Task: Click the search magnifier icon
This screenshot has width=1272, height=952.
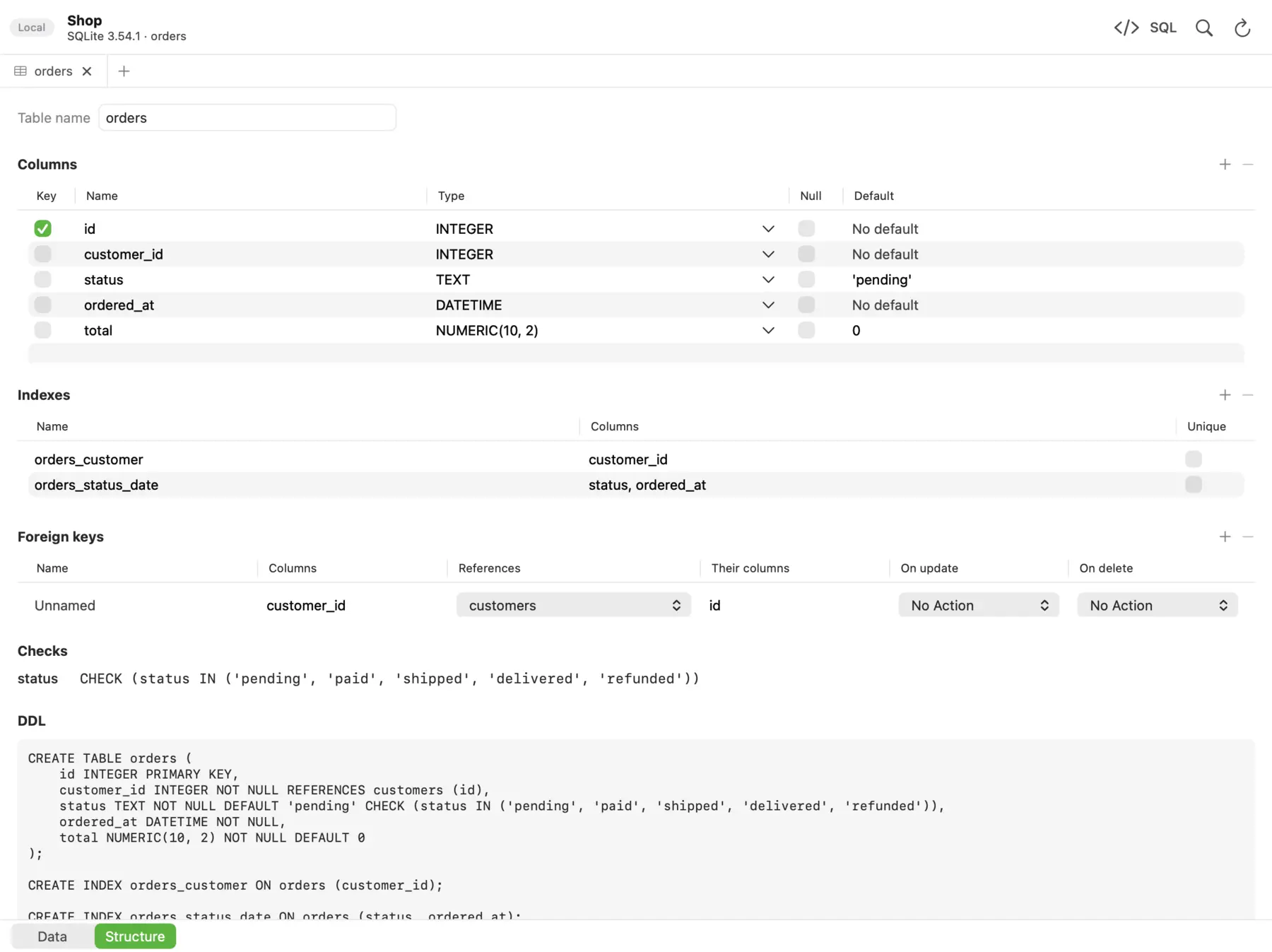Action: [x=1204, y=28]
